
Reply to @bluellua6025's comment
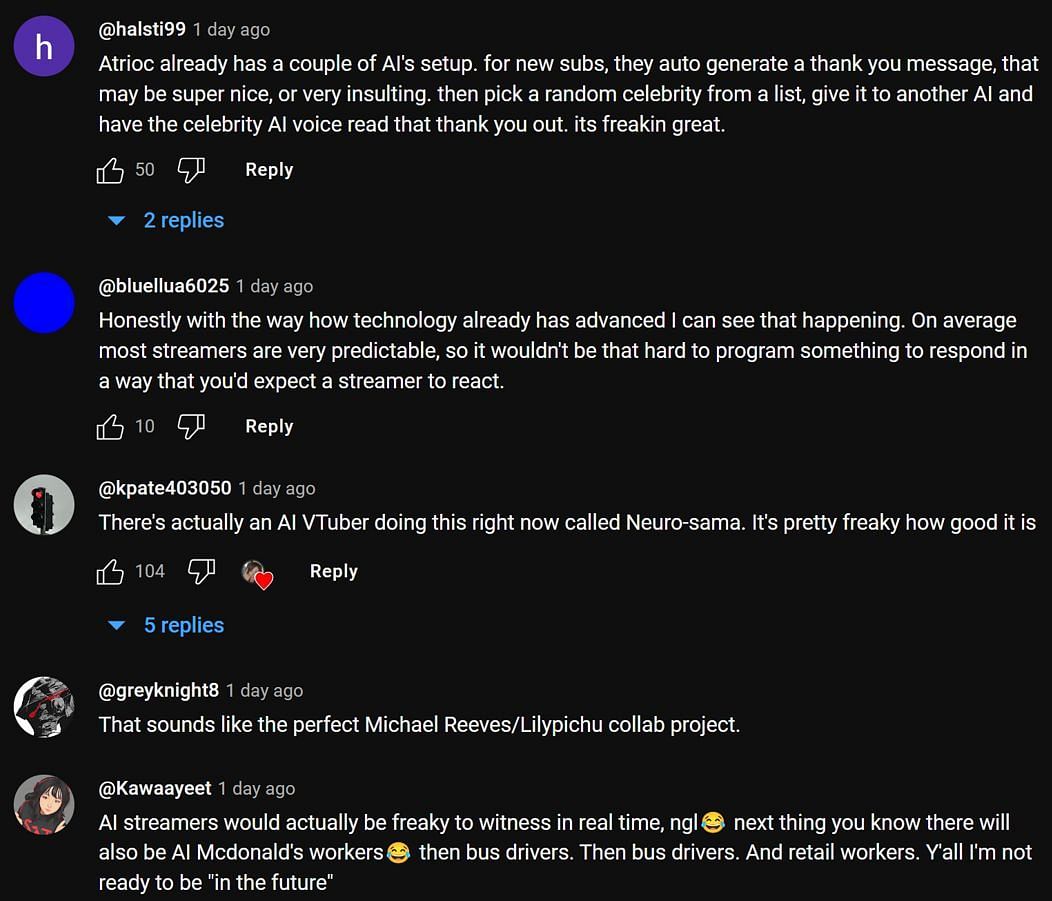(269, 427)
